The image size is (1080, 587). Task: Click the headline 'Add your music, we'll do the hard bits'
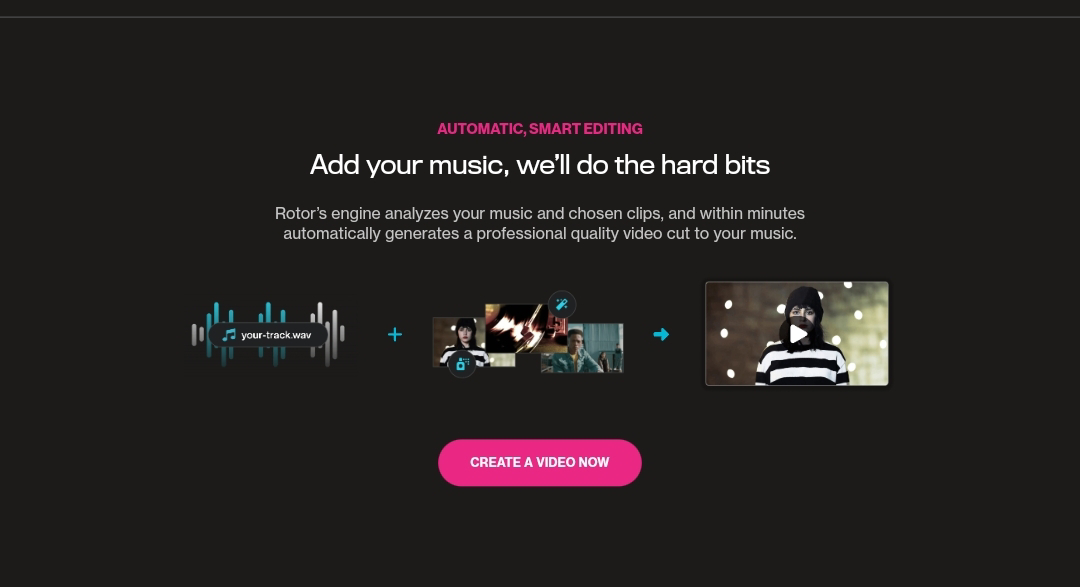[x=540, y=165]
